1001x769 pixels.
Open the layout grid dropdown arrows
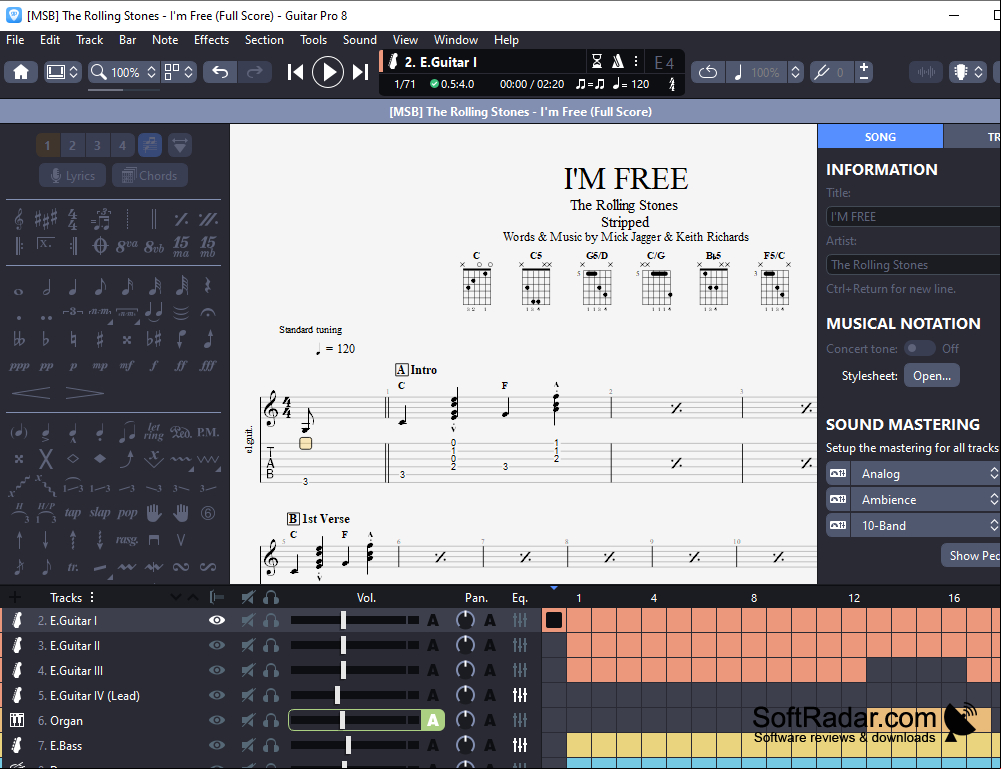188,72
